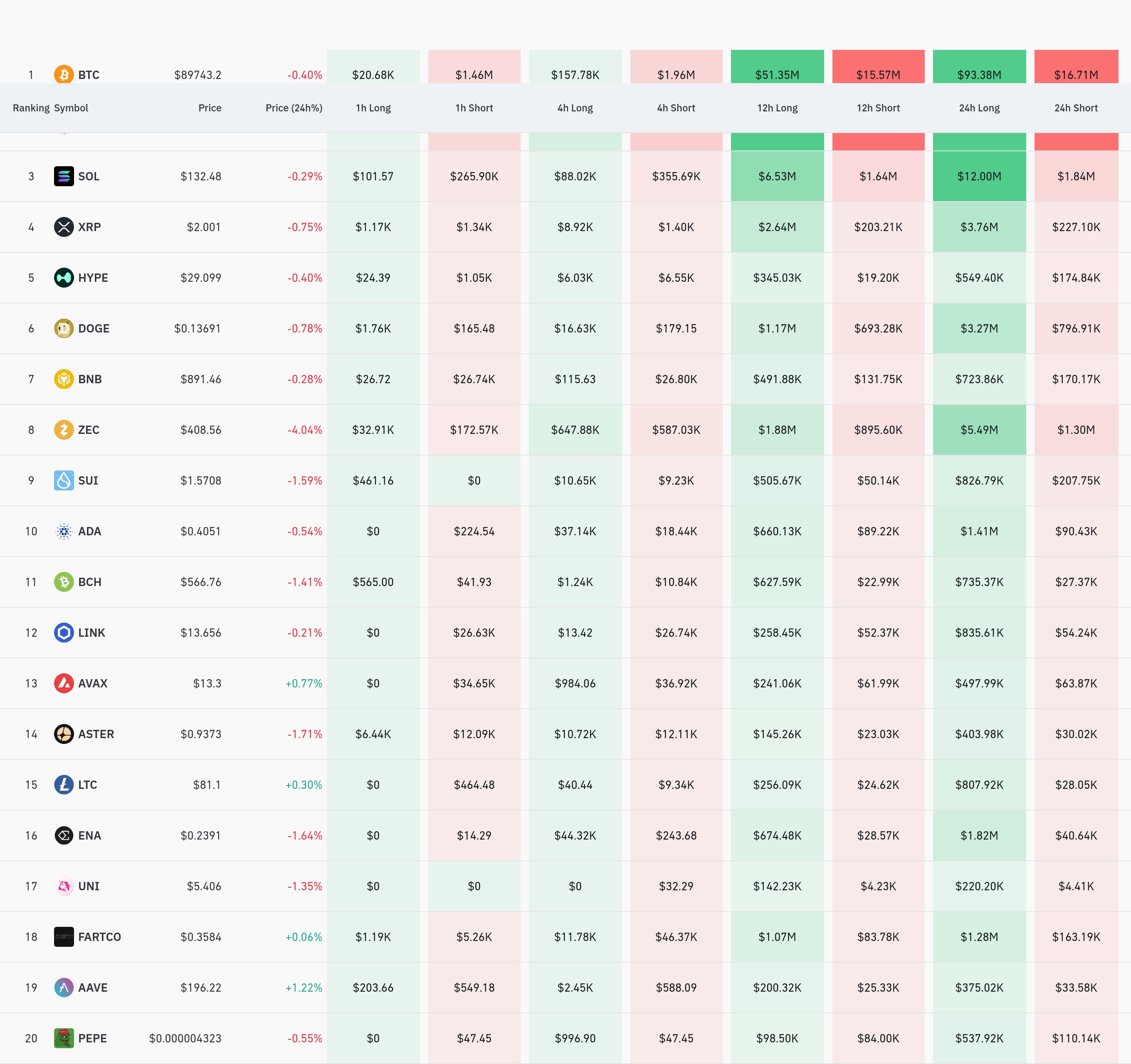Click the Chainlink LINK hexagon icon
The image size is (1131, 1064).
click(64, 632)
